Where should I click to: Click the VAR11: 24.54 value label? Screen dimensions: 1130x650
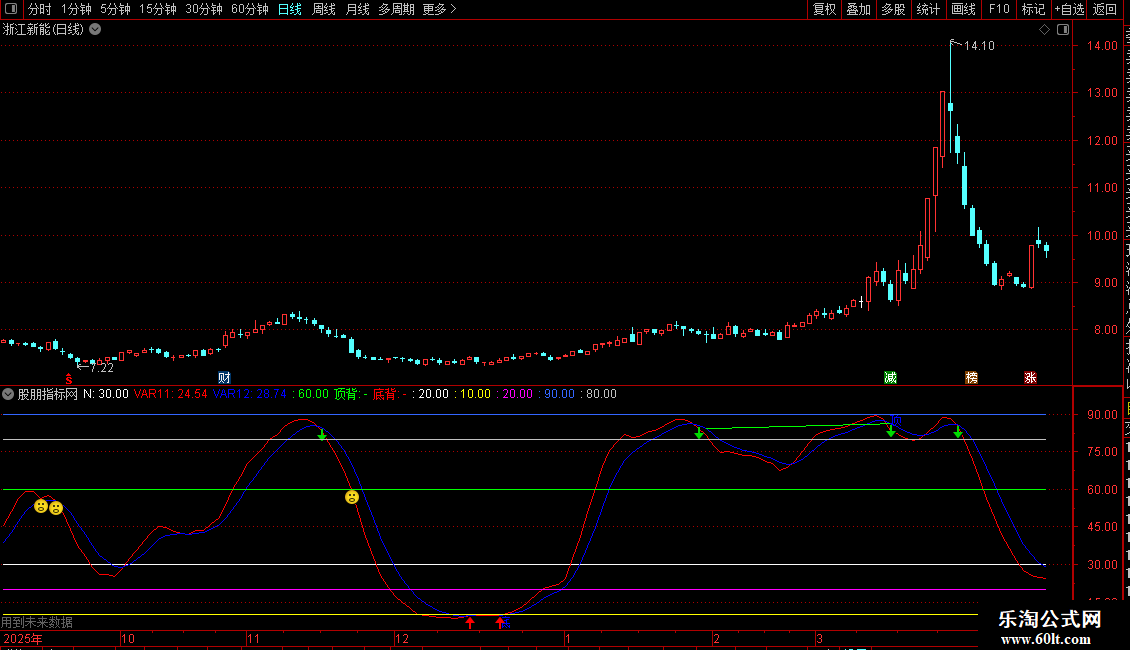[x=171, y=394]
